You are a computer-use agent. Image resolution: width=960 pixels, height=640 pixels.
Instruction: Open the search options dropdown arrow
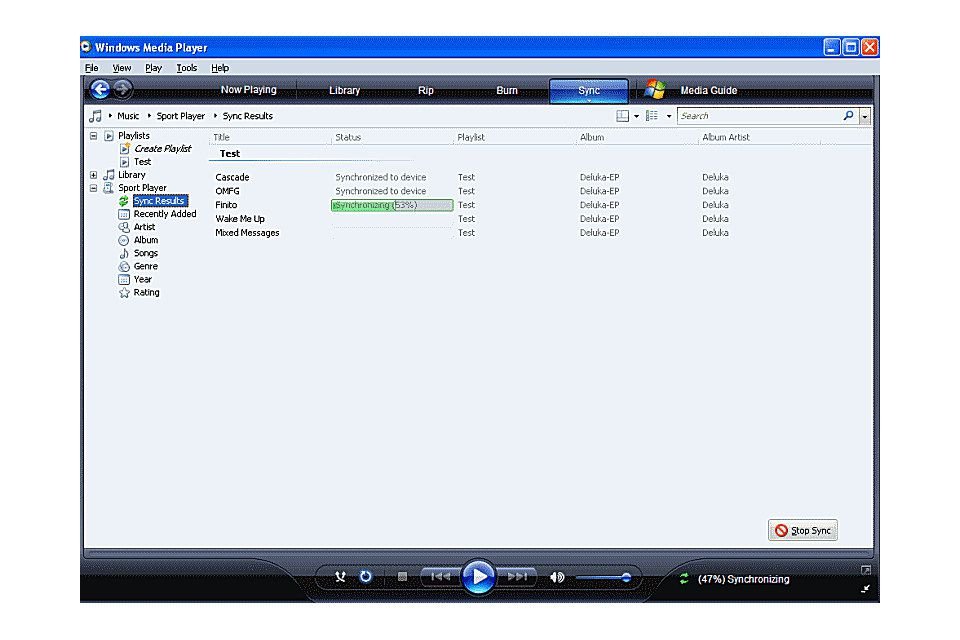pos(864,116)
